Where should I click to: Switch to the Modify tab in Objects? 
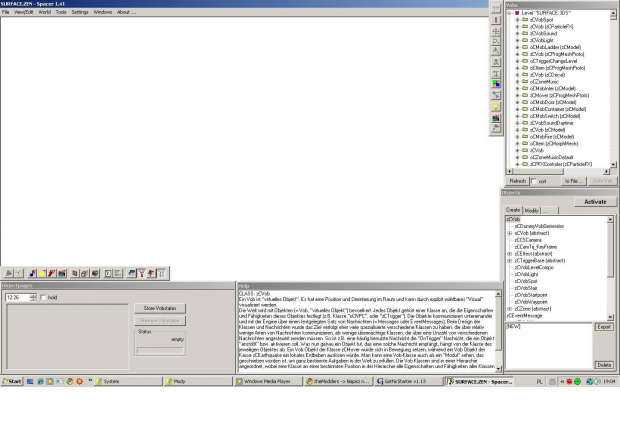(x=531, y=210)
